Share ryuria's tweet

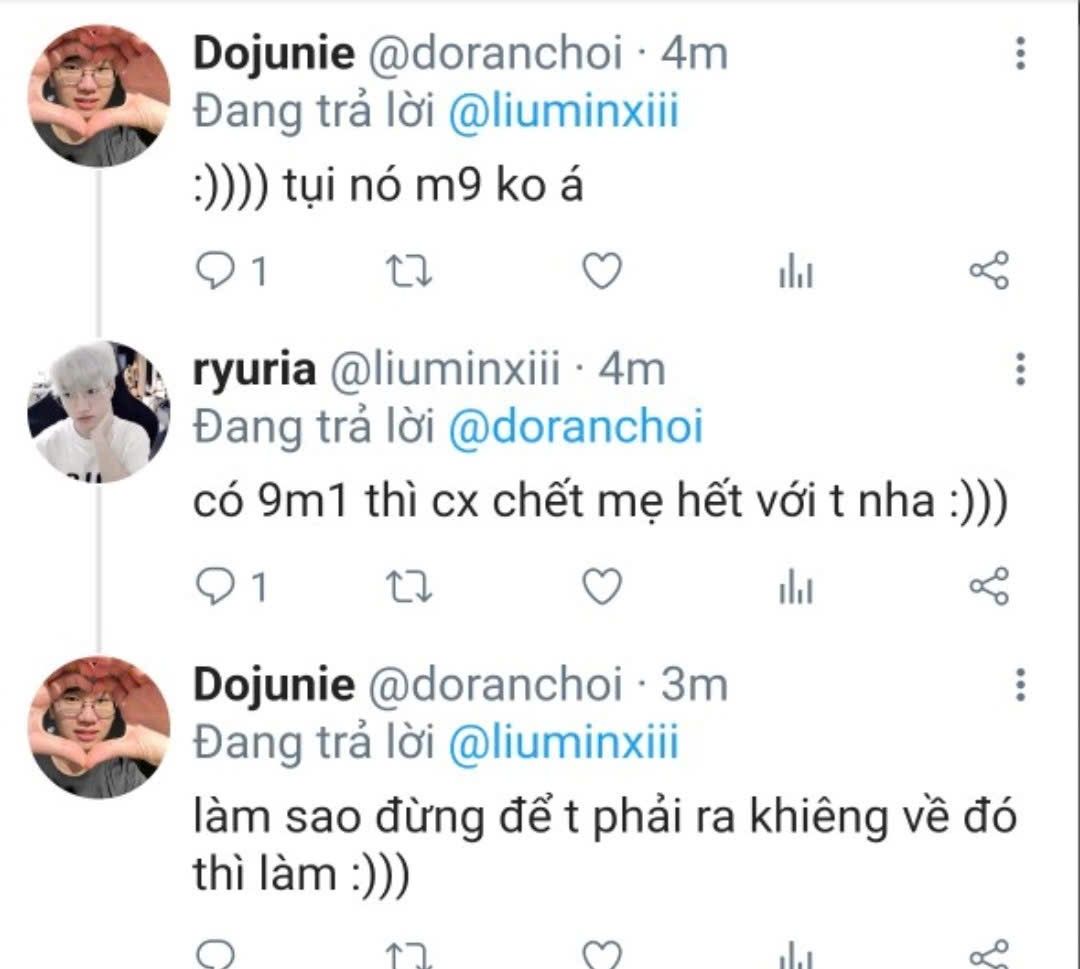pos(989,586)
